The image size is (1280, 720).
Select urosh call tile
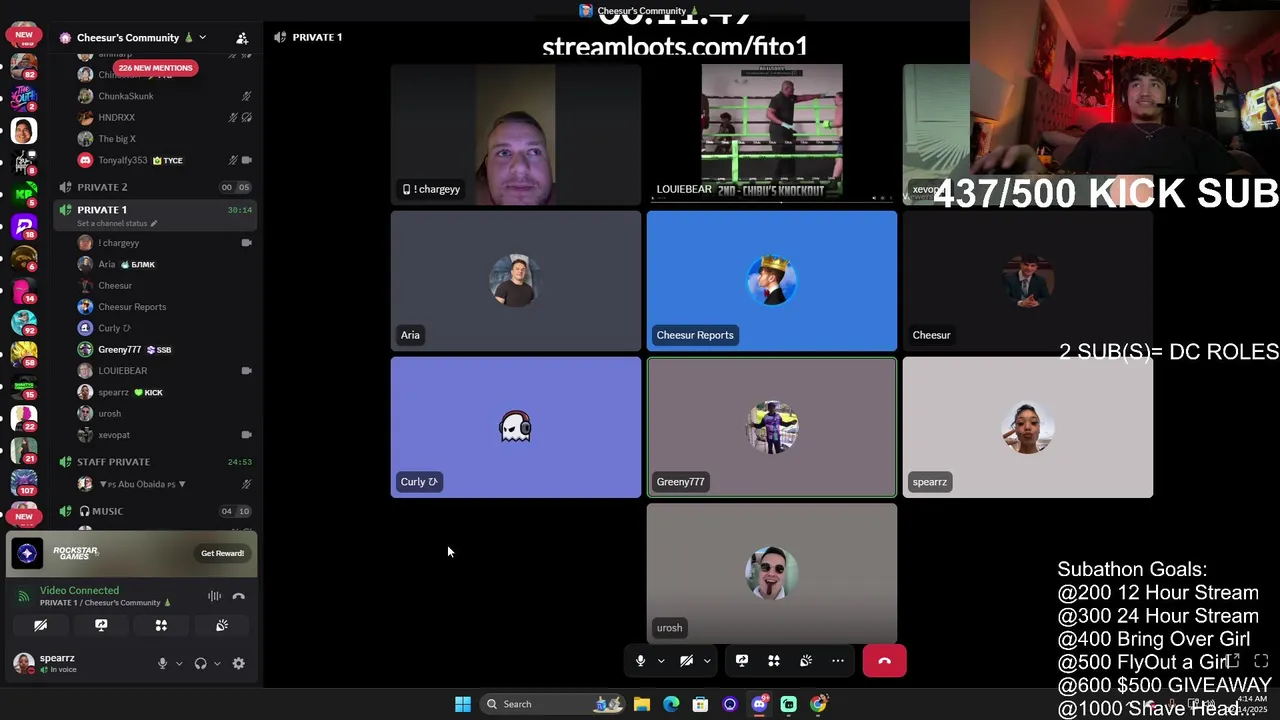tap(772, 573)
